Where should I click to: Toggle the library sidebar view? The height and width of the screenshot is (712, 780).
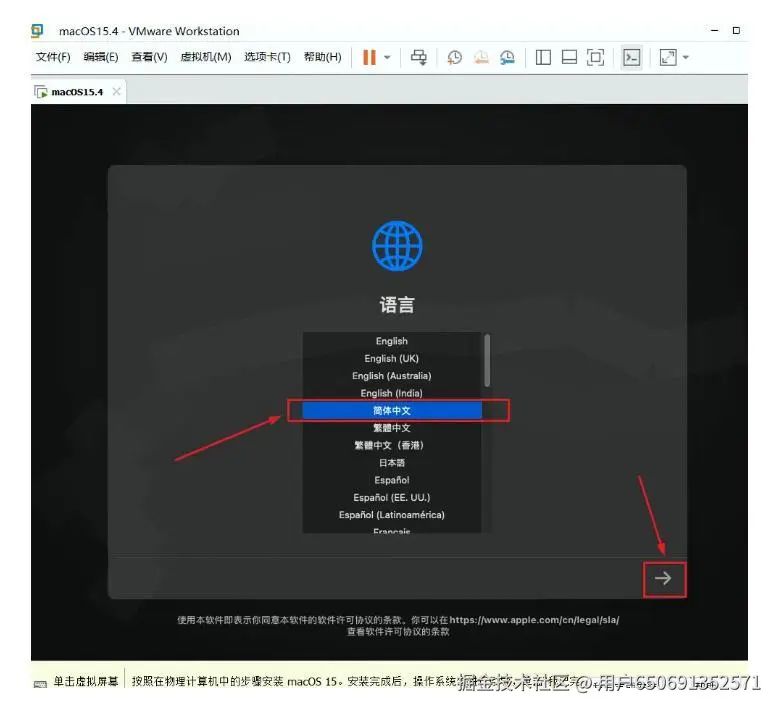pyautogui.click(x=543, y=58)
